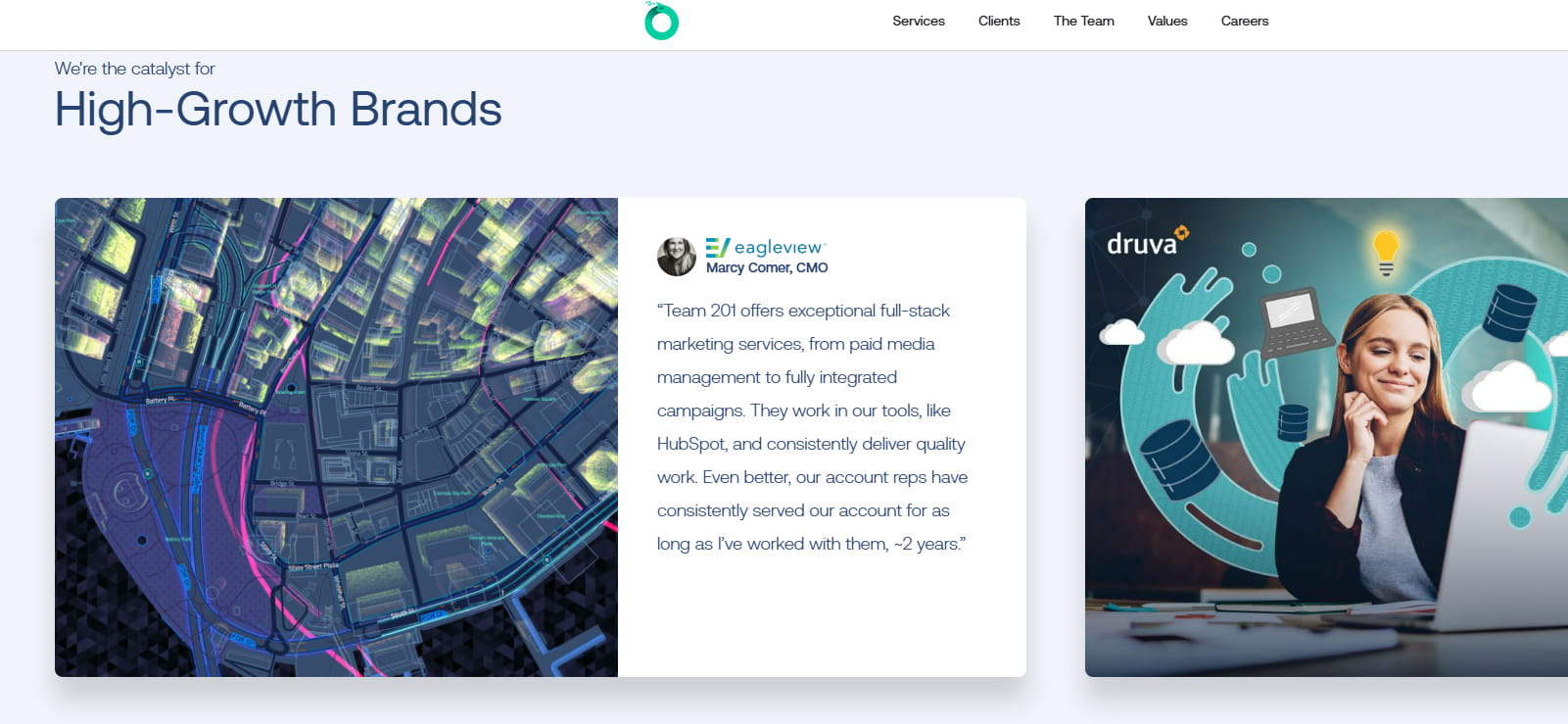Click the "High-Growth Brands" heading
Screen dimensions: 1568x724
(278, 109)
